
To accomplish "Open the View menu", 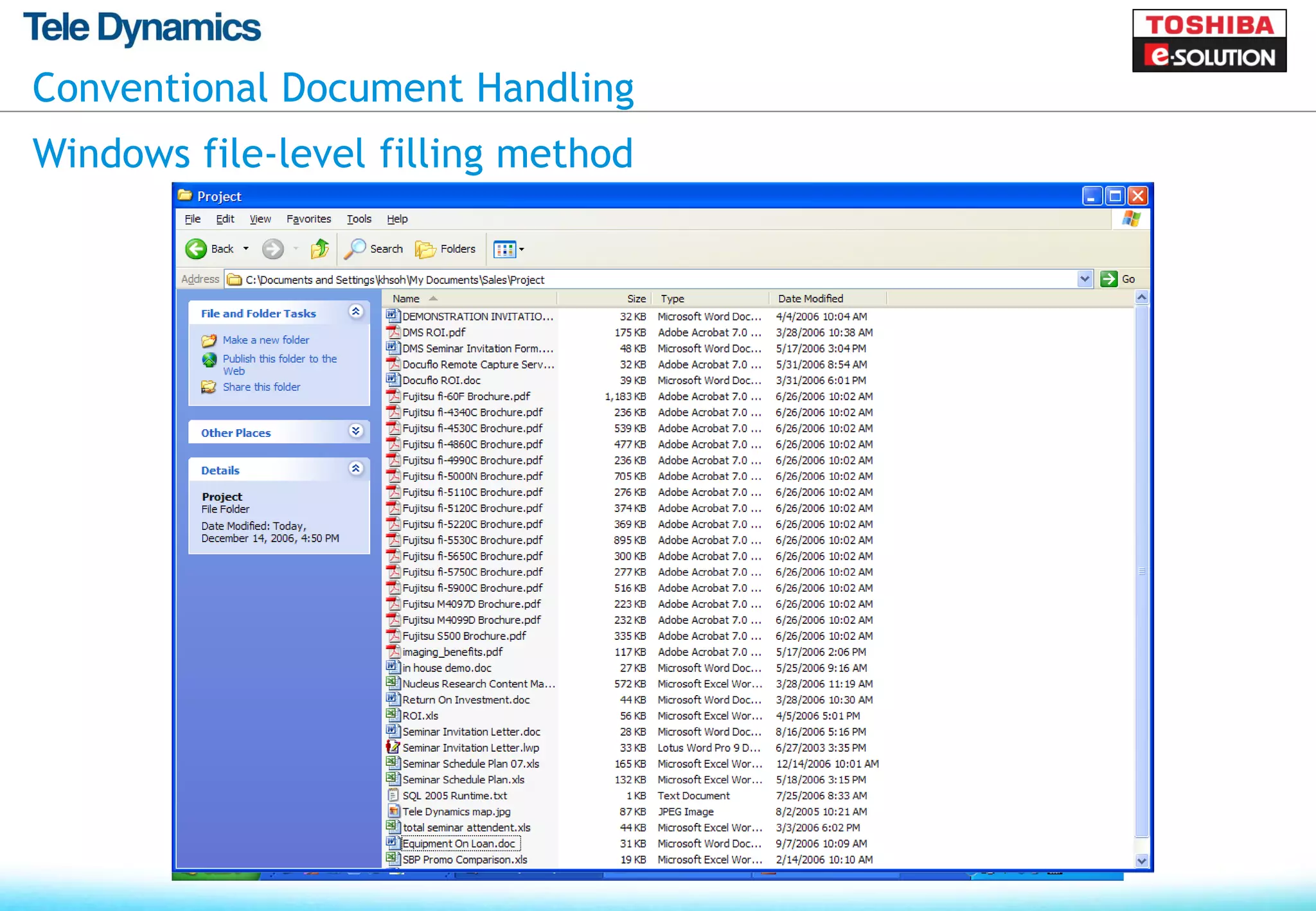I will click(x=260, y=219).
